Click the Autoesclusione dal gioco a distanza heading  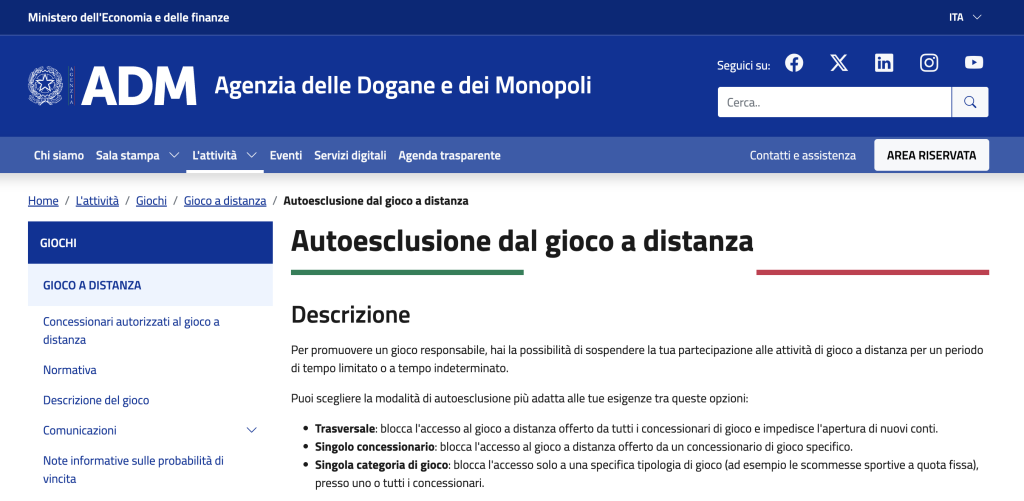click(x=522, y=241)
